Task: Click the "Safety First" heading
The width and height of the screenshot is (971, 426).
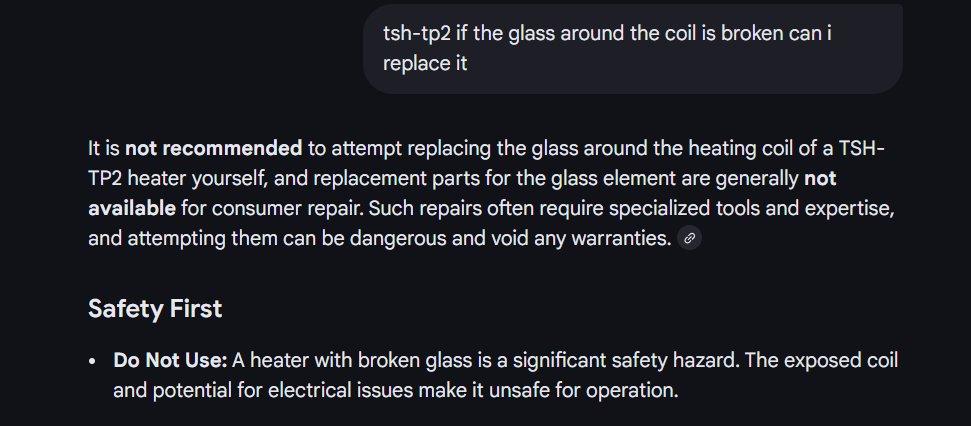Action: pos(155,308)
